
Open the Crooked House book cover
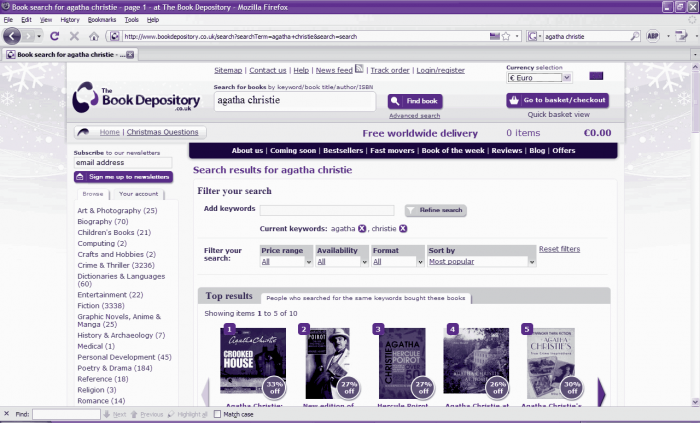(253, 361)
